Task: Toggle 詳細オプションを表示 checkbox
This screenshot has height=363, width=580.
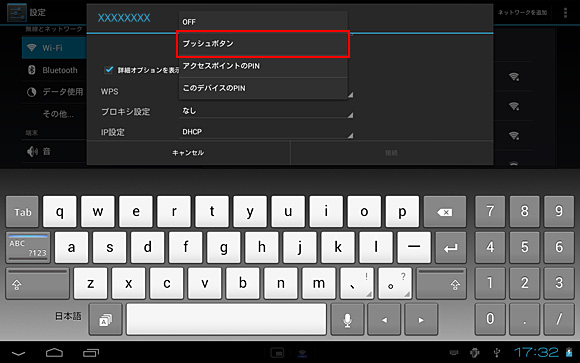Action: tap(108, 70)
